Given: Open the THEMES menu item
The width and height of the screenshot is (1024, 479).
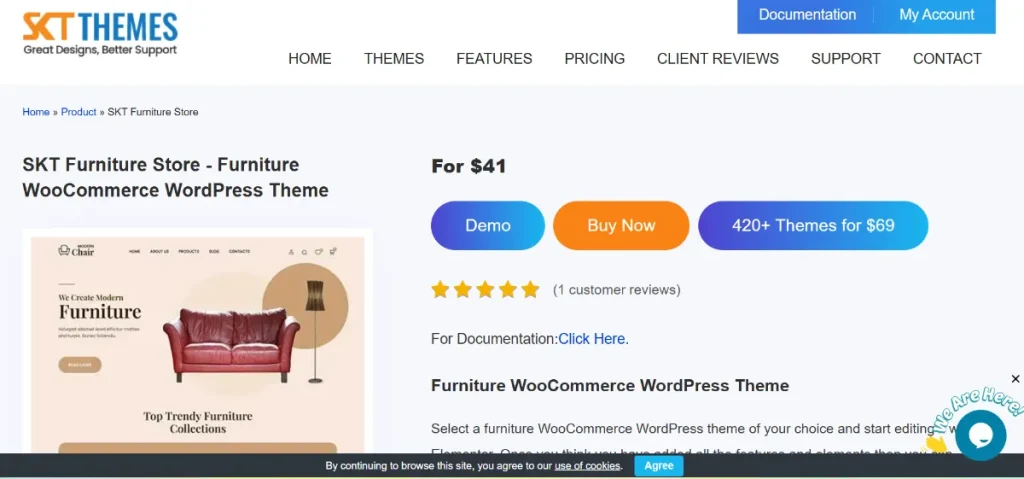Looking at the screenshot, I should coord(394,59).
